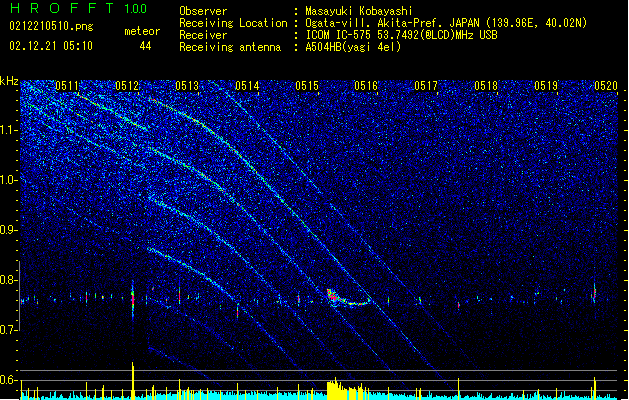Click the wide yellow power burst near 0515
629x400 pixels.
[348, 389]
